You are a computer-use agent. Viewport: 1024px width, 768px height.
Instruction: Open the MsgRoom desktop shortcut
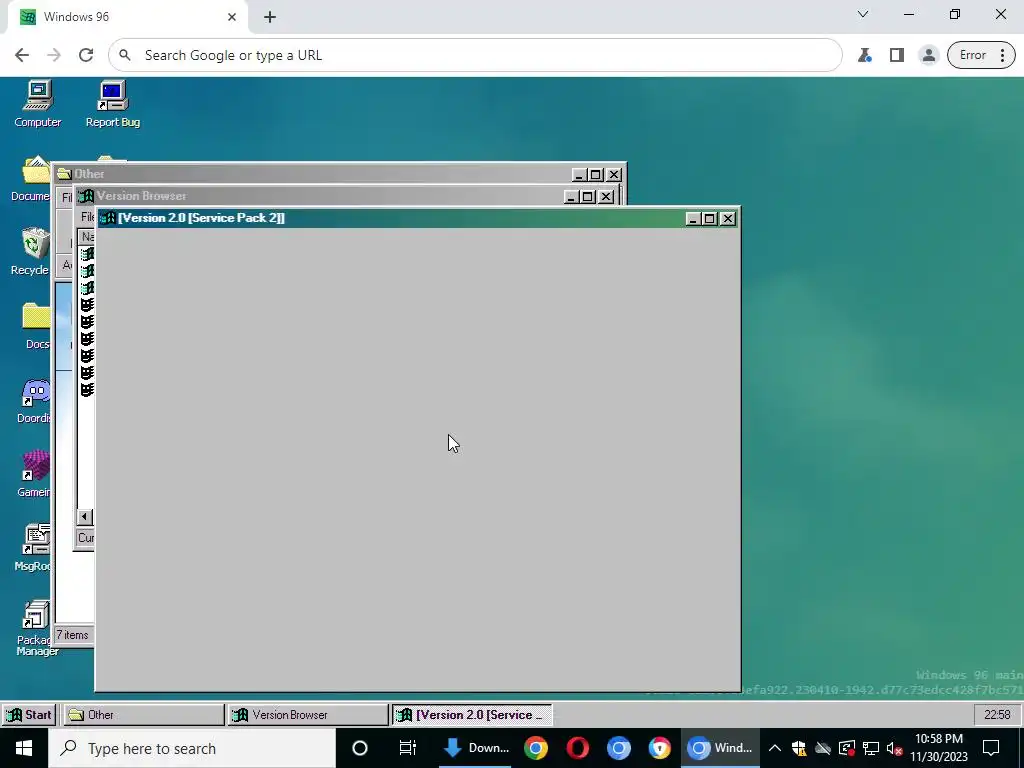click(x=35, y=549)
